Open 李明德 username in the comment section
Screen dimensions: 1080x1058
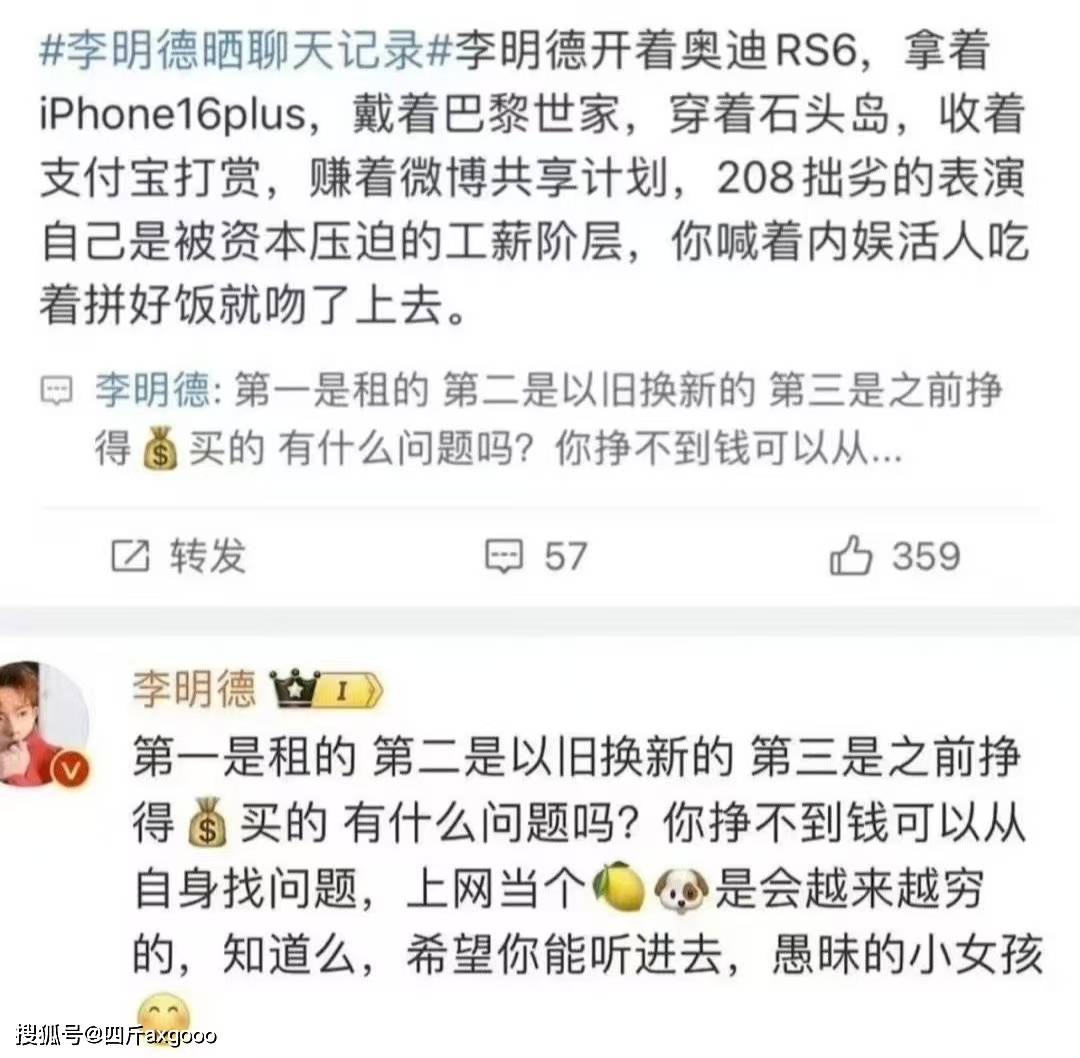tap(194, 689)
